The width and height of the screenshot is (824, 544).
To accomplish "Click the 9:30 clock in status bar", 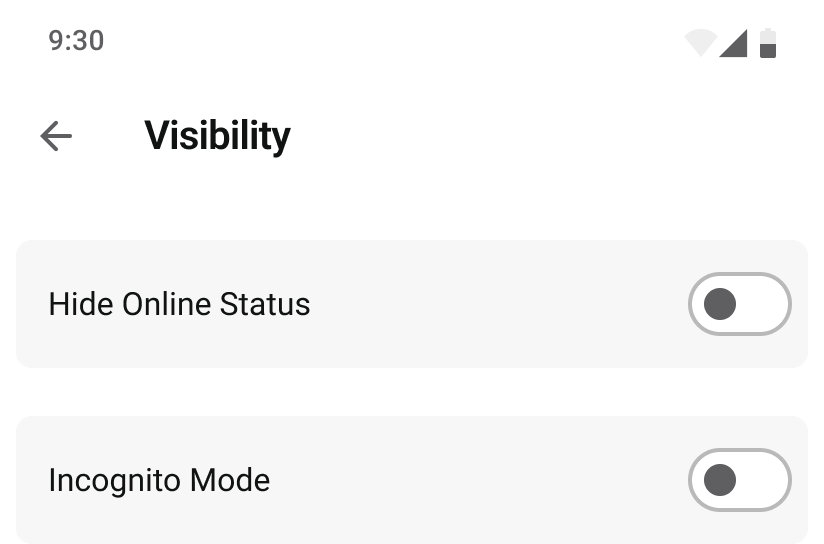I will 76,41.
